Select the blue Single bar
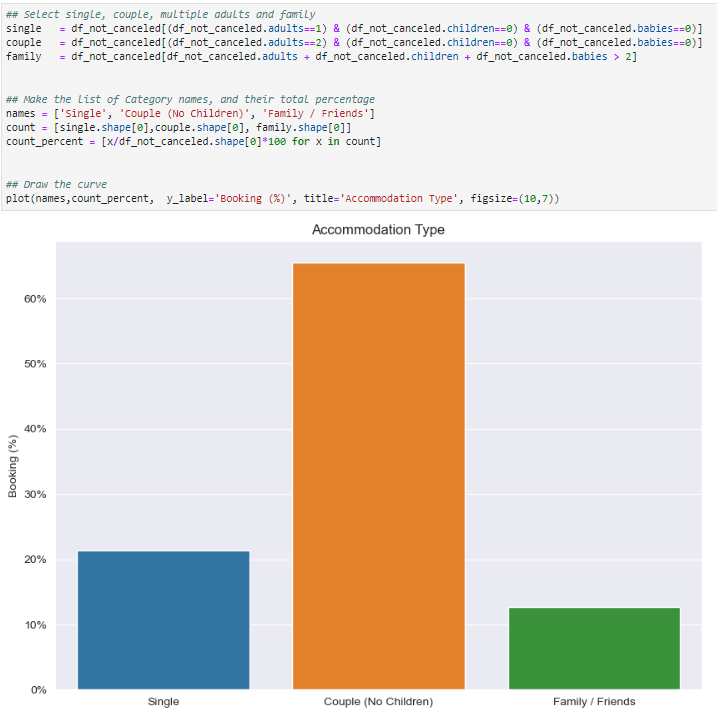 pyautogui.click(x=163, y=619)
